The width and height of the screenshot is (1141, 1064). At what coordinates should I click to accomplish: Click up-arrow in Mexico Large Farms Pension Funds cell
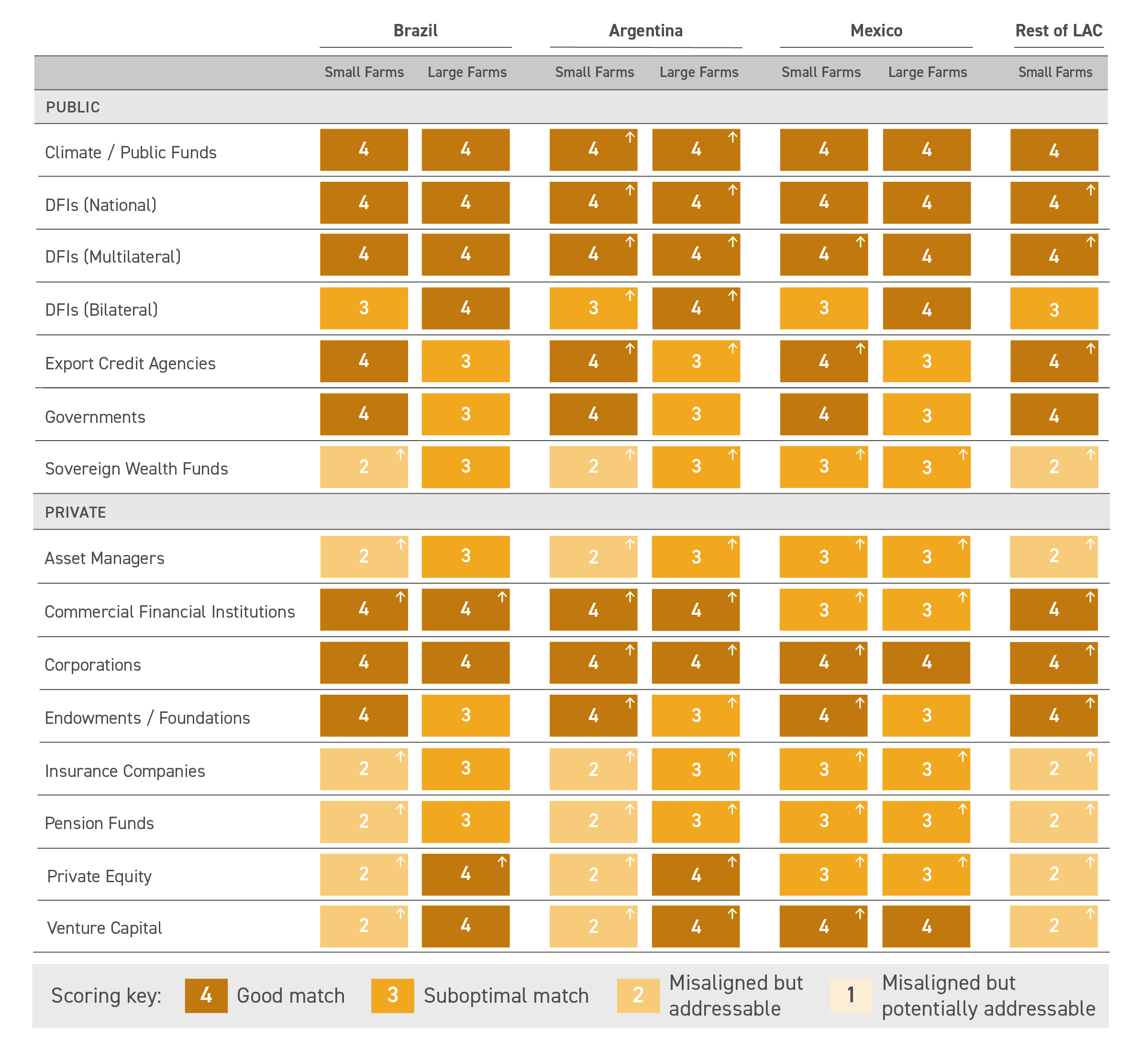point(963,809)
